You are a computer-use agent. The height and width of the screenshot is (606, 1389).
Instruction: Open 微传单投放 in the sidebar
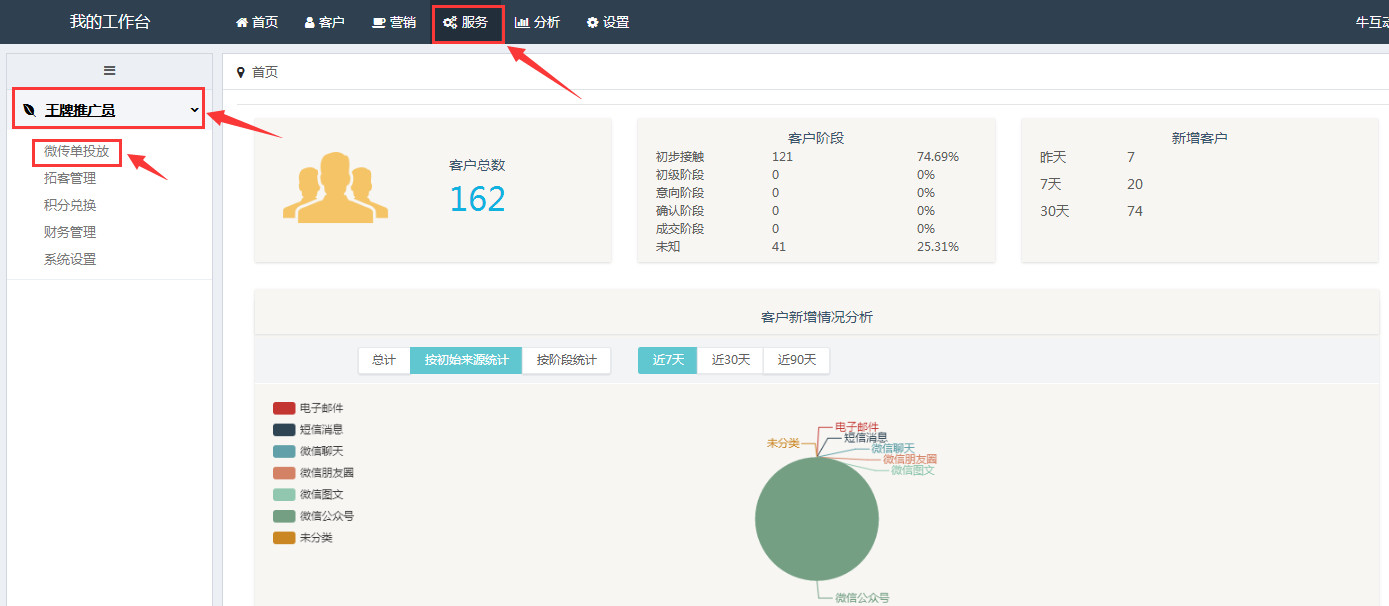(x=76, y=151)
